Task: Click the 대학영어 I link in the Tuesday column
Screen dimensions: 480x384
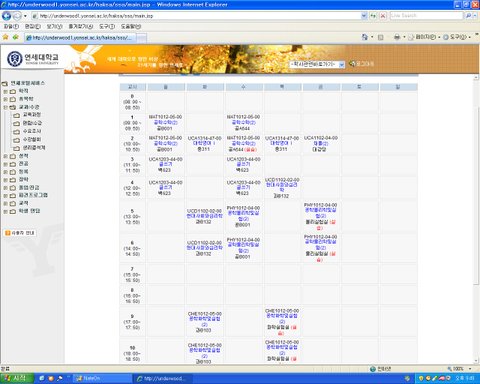Action: click(x=204, y=143)
